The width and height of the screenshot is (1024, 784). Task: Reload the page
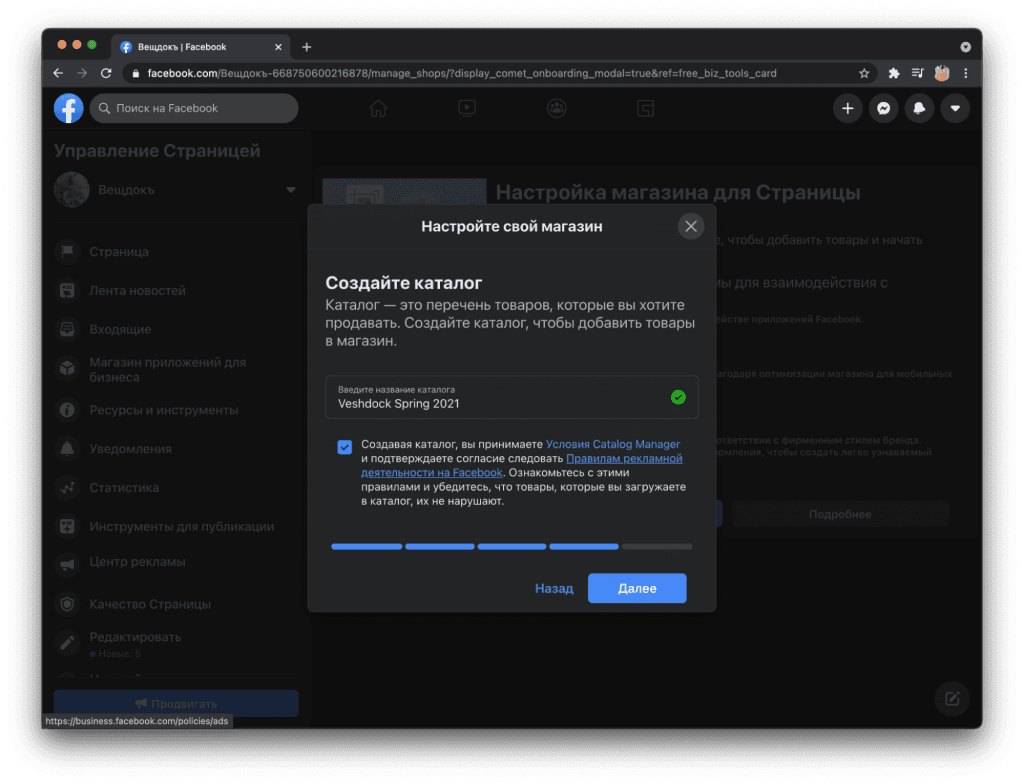point(106,73)
